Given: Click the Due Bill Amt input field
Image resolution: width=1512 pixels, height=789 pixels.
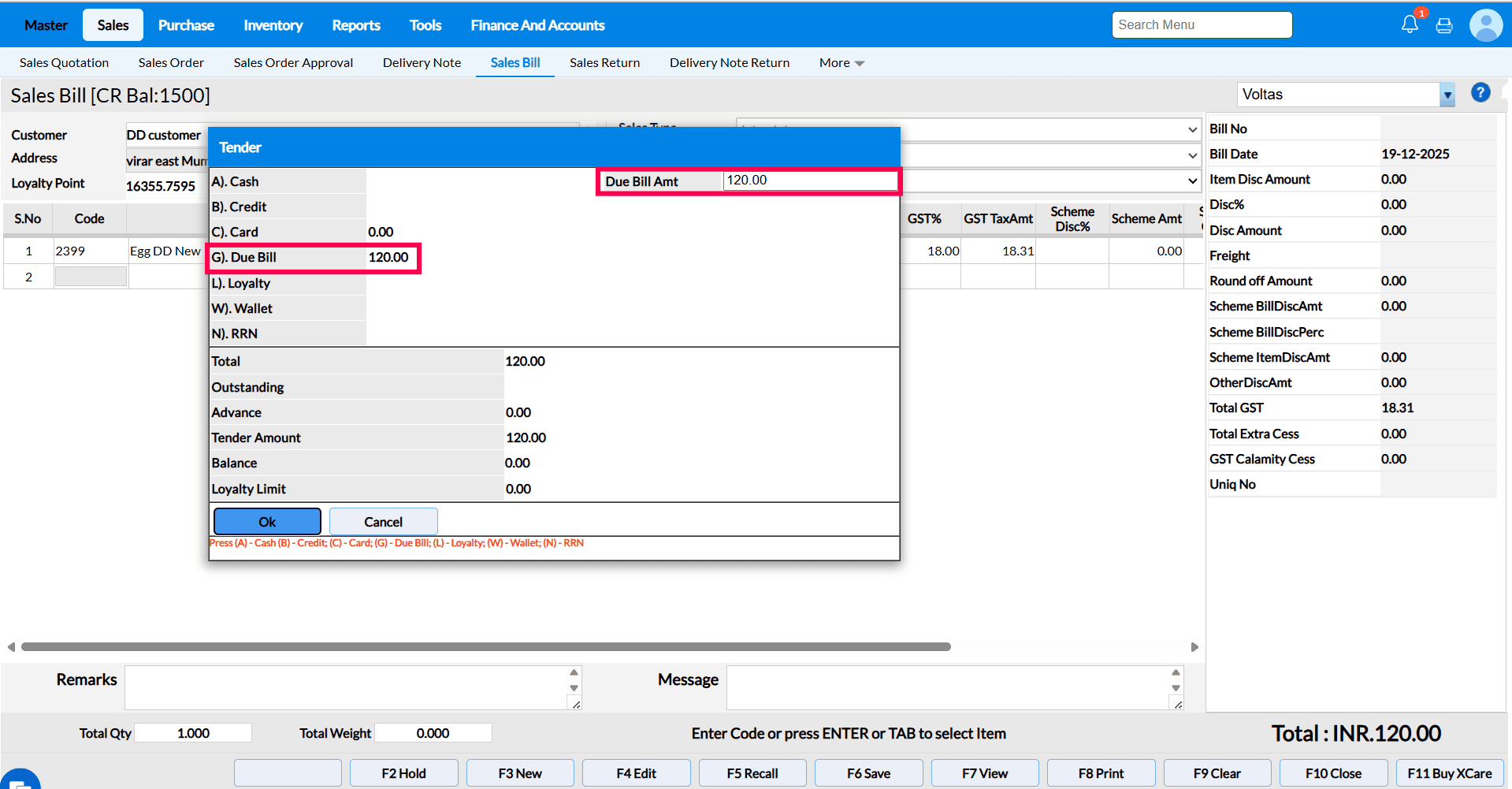Looking at the screenshot, I should coord(809,181).
